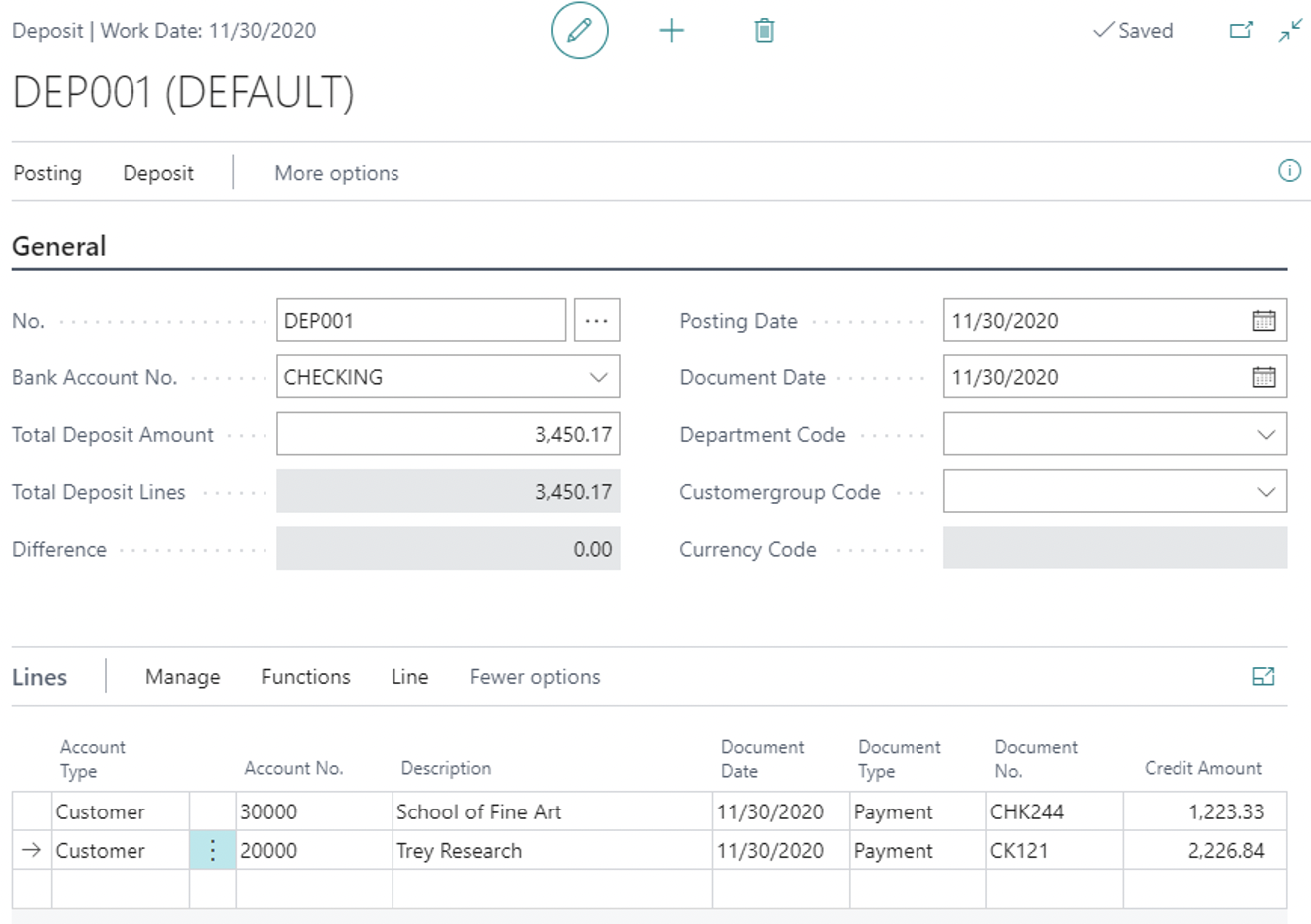Viewport: 1311px width, 924px height.
Task: Open the Customergroup Code dropdown
Action: 1266,491
